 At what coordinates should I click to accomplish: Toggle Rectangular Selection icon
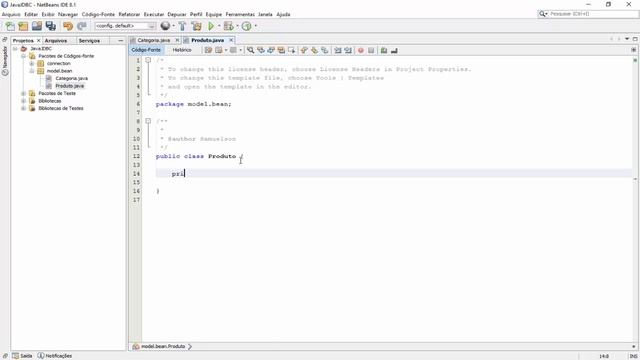tap(291, 50)
